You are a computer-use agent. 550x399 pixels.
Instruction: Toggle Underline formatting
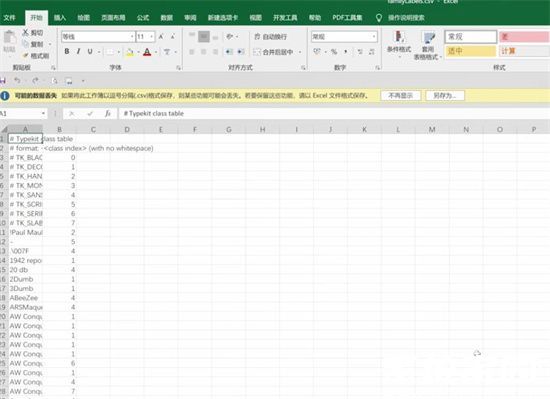[90, 52]
